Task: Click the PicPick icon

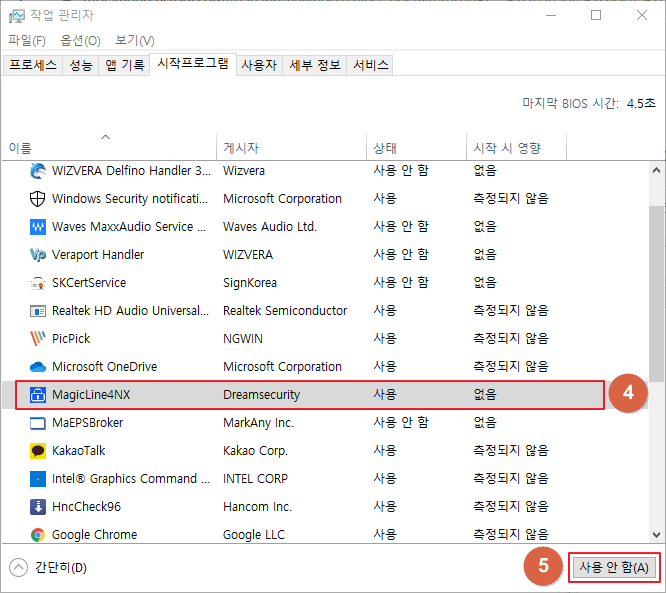Action: click(38, 339)
